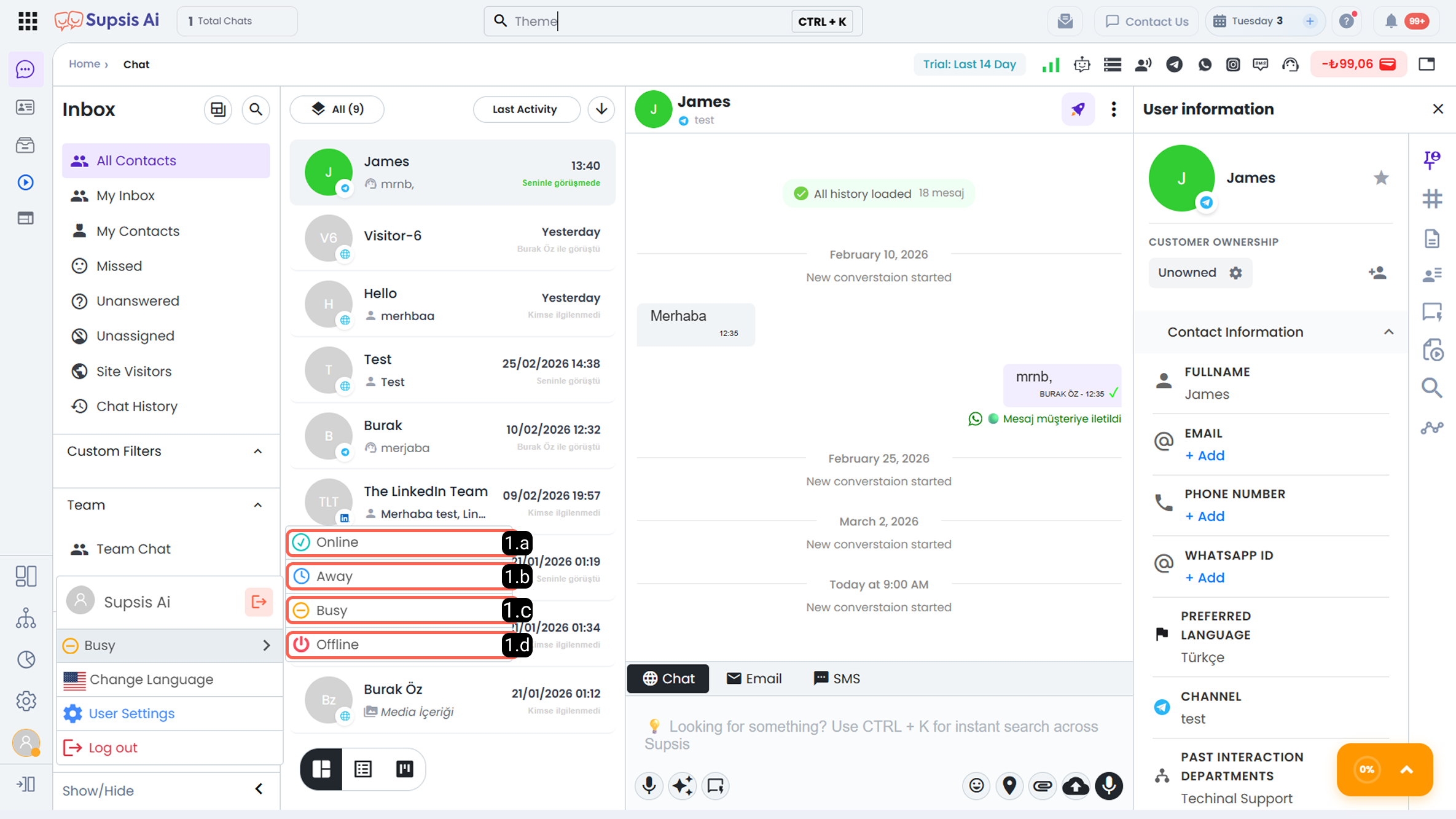Start voice input with left microphone icon
This screenshot has height=819, width=1456.
649,785
